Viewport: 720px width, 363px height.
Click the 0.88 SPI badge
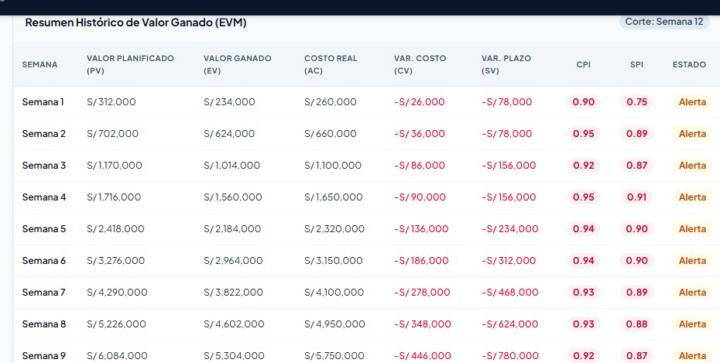click(x=636, y=324)
